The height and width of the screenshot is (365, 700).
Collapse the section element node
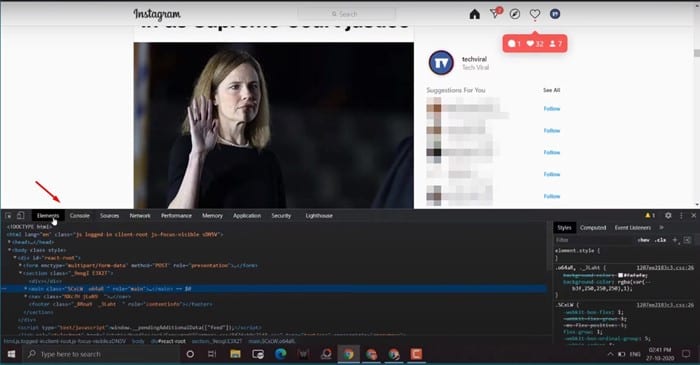(x=20, y=273)
